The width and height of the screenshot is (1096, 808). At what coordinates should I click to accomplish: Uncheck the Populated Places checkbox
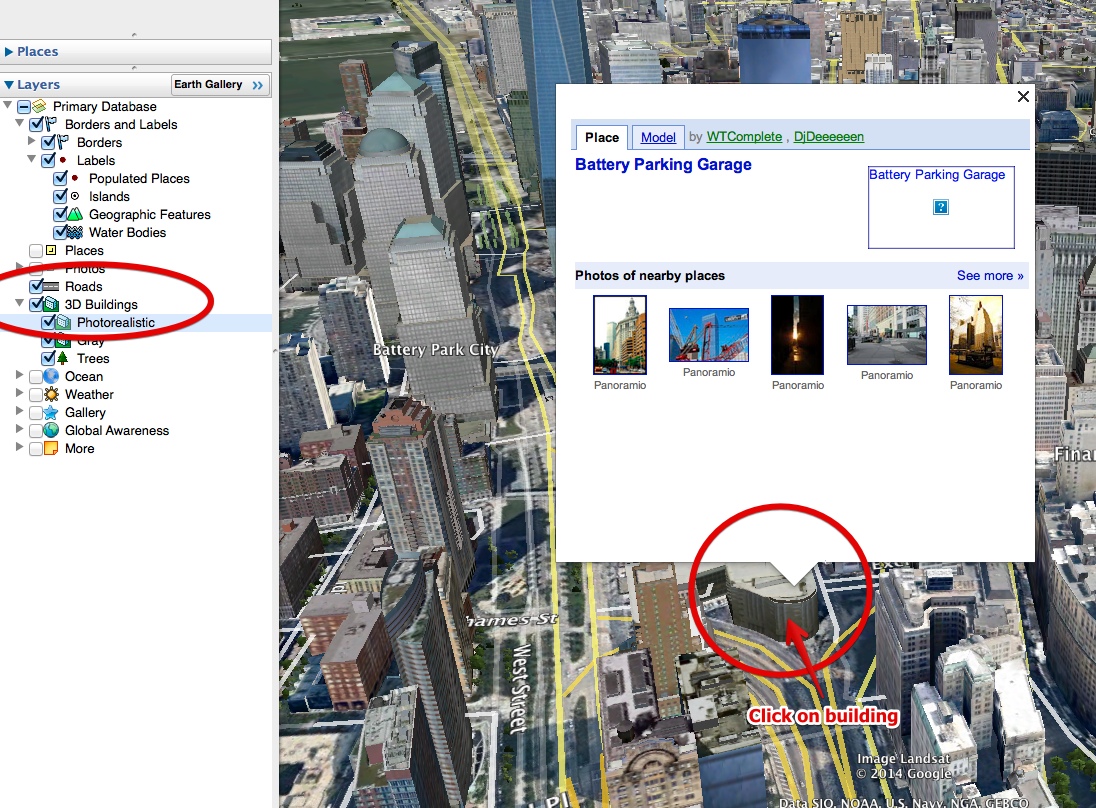click(61, 178)
